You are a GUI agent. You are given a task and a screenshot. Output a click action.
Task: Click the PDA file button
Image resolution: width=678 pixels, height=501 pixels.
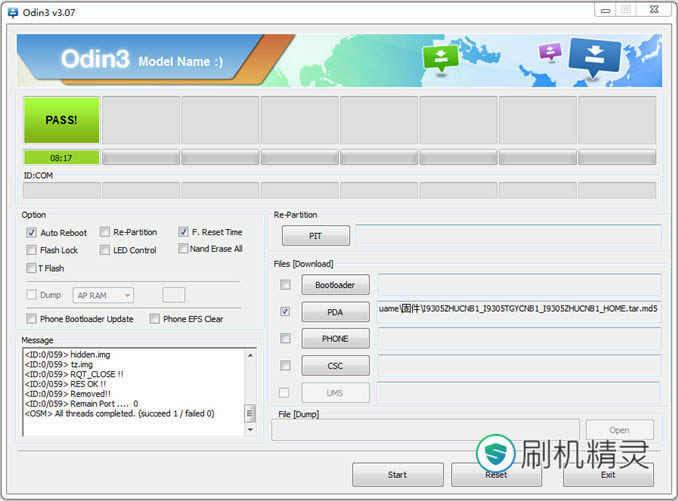(335, 312)
